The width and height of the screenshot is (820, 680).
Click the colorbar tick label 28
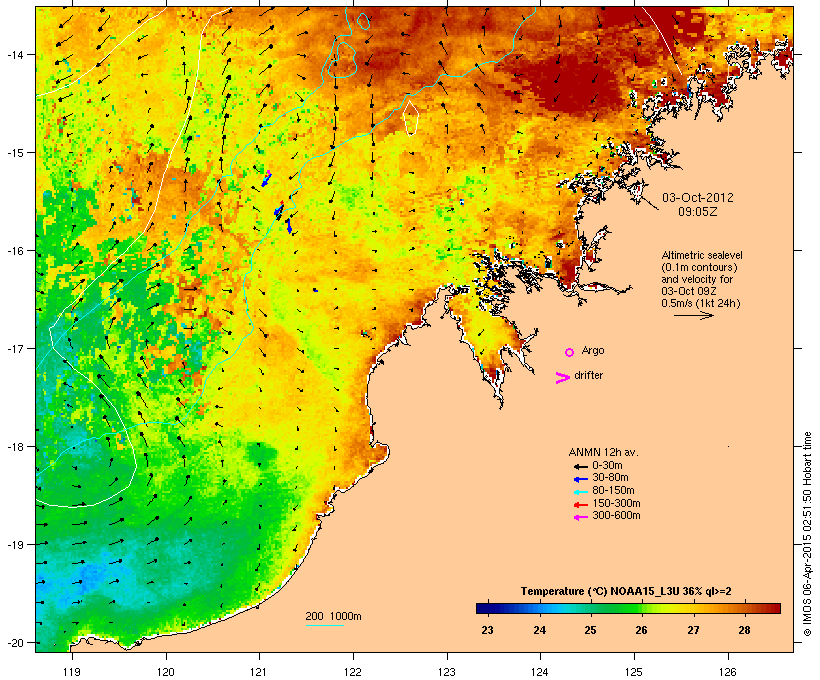744,630
